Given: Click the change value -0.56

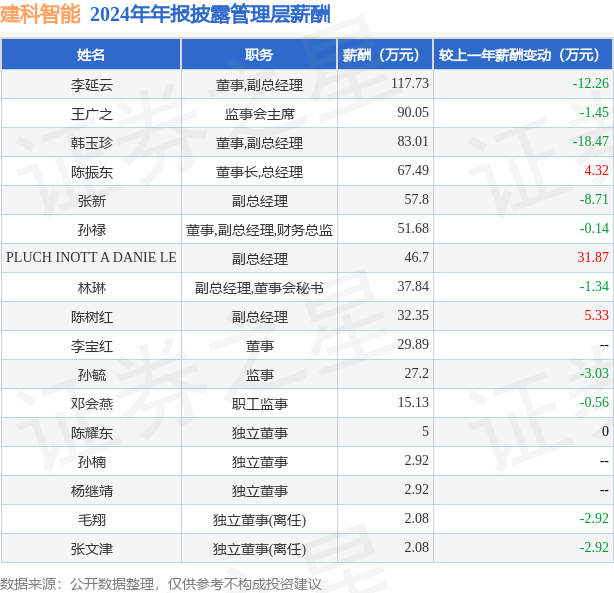Looking at the screenshot, I should point(594,402).
